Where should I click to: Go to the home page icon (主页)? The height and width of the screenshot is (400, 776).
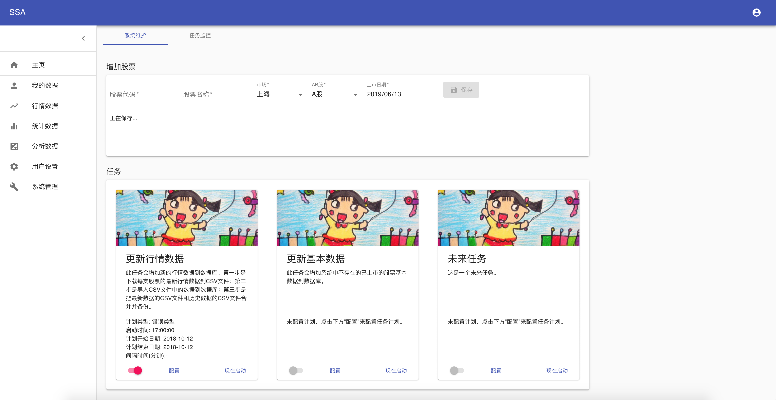click(14, 65)
